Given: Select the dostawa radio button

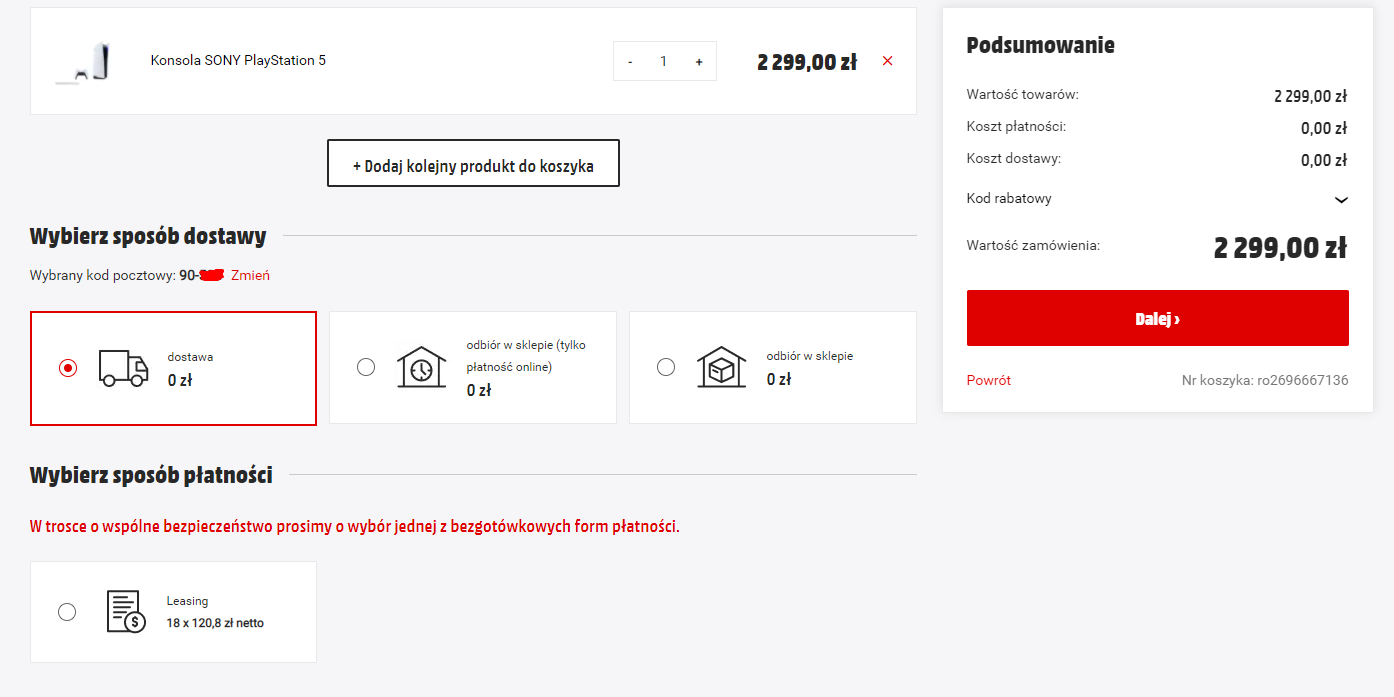Looking at the screenshot, I should 68,368.
